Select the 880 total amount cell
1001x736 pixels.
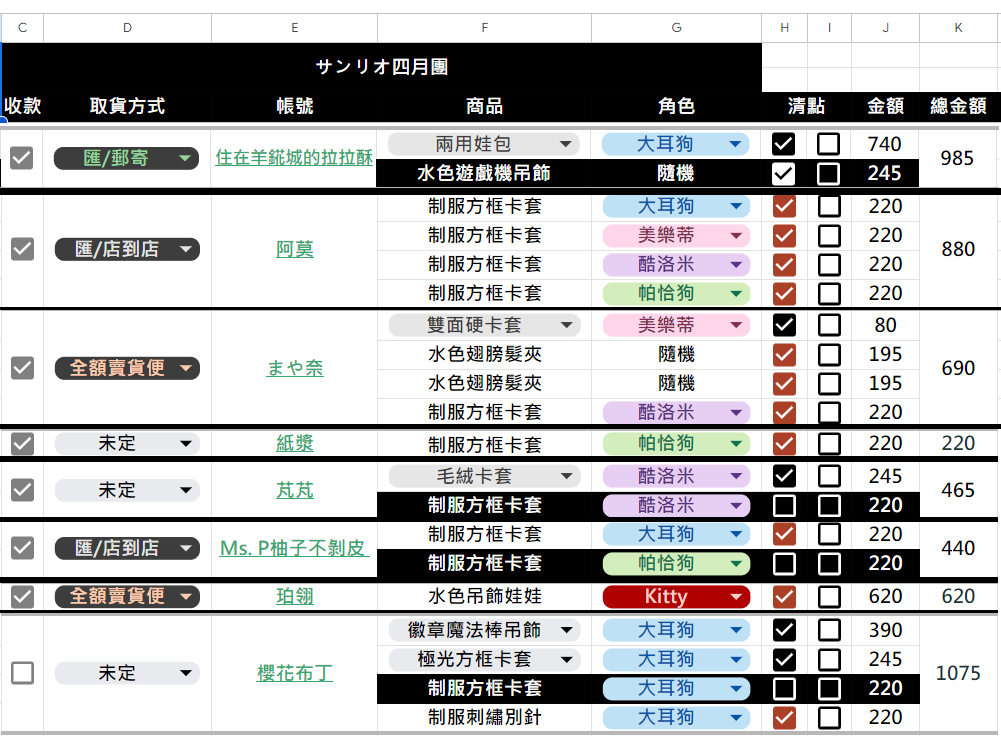pyautogui.click(x=958, y=249)
